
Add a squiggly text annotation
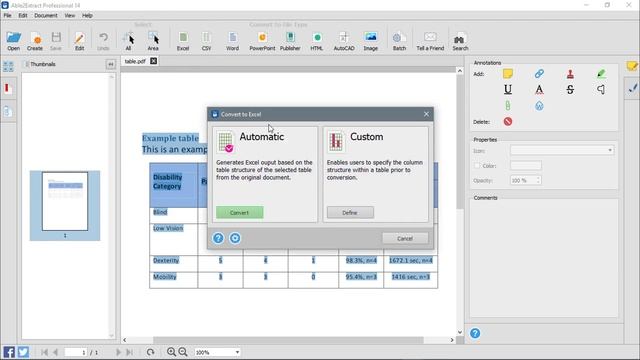(x=539, y=89)
